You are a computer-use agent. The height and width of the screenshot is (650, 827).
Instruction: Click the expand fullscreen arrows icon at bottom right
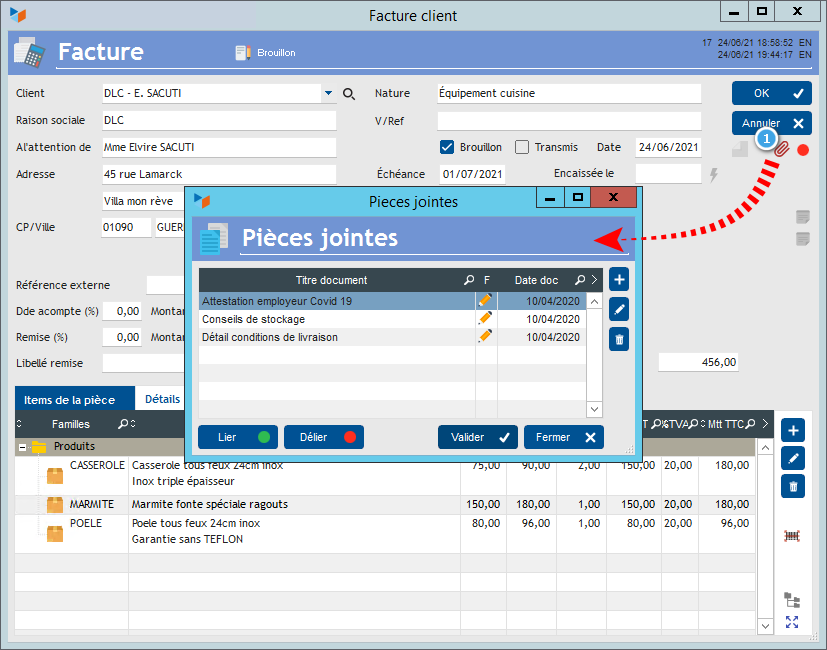pyautogui.click(x=792, y=623)
